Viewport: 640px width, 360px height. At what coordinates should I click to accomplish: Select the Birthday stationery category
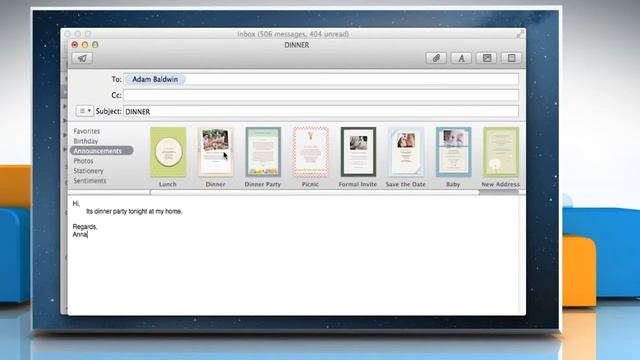[86, 141]
